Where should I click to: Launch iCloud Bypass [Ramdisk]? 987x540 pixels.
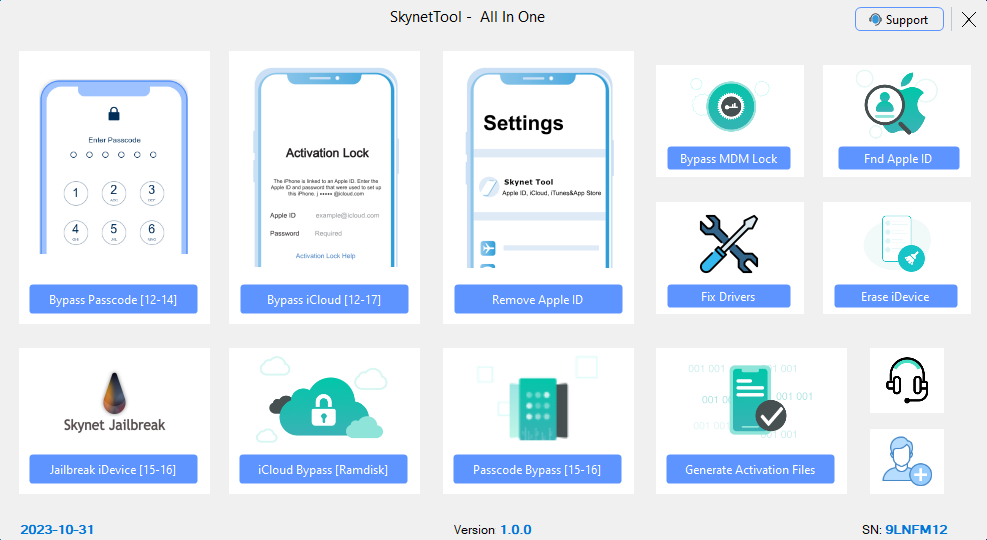(323, 469)
